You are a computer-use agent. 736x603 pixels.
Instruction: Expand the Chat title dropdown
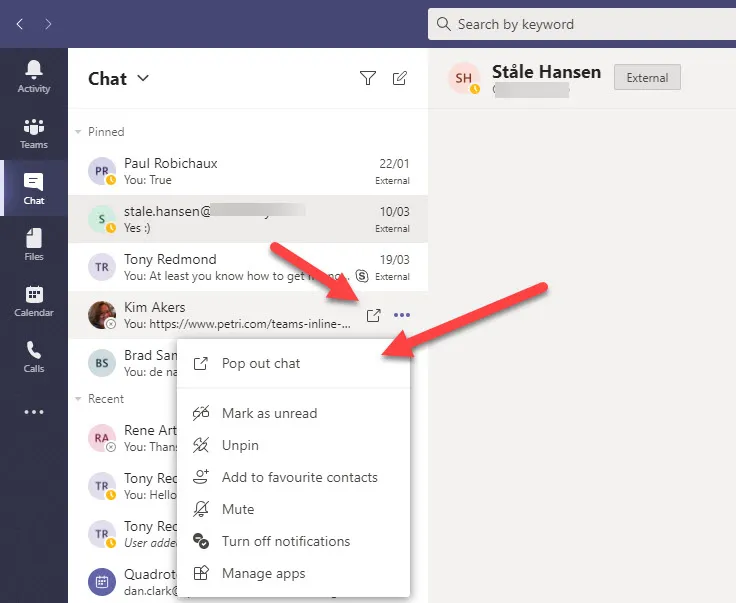click(x=143, y=78)
